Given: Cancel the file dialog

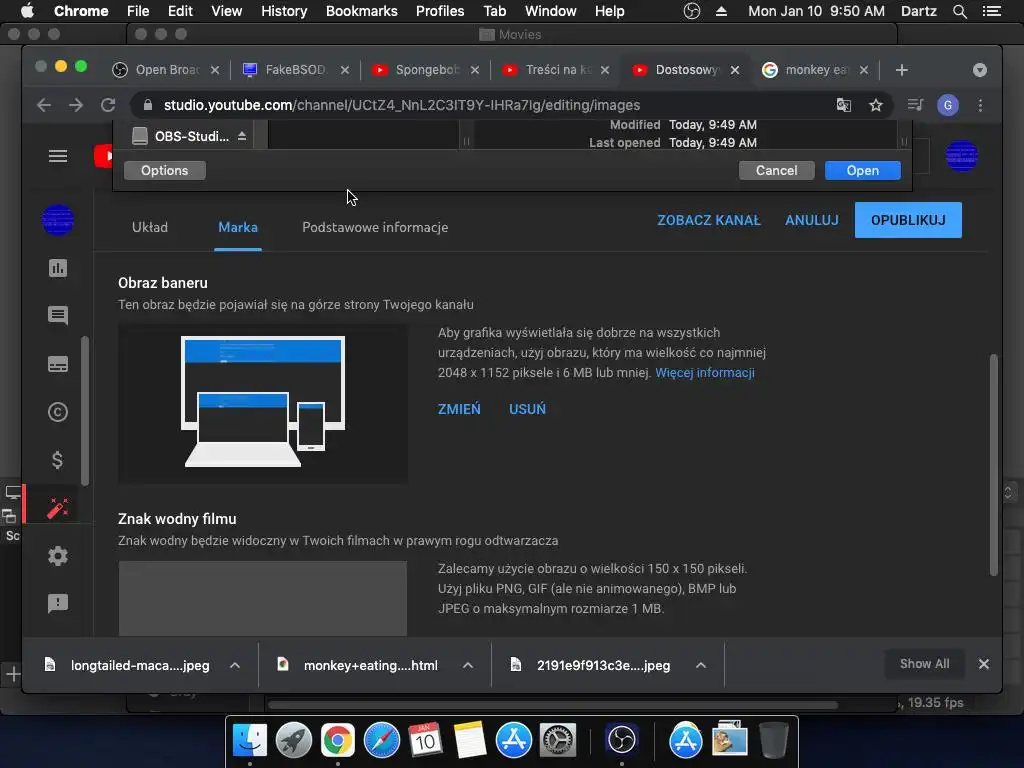Looking at the screenshot, I should click(776, 170).
